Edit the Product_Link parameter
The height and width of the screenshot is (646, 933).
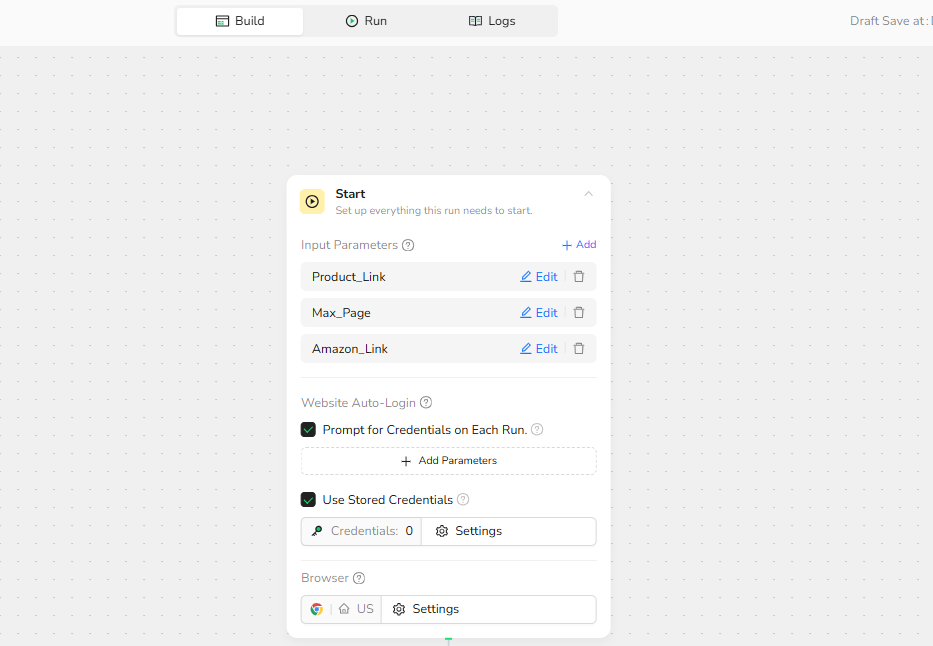[x=539, y=277]
